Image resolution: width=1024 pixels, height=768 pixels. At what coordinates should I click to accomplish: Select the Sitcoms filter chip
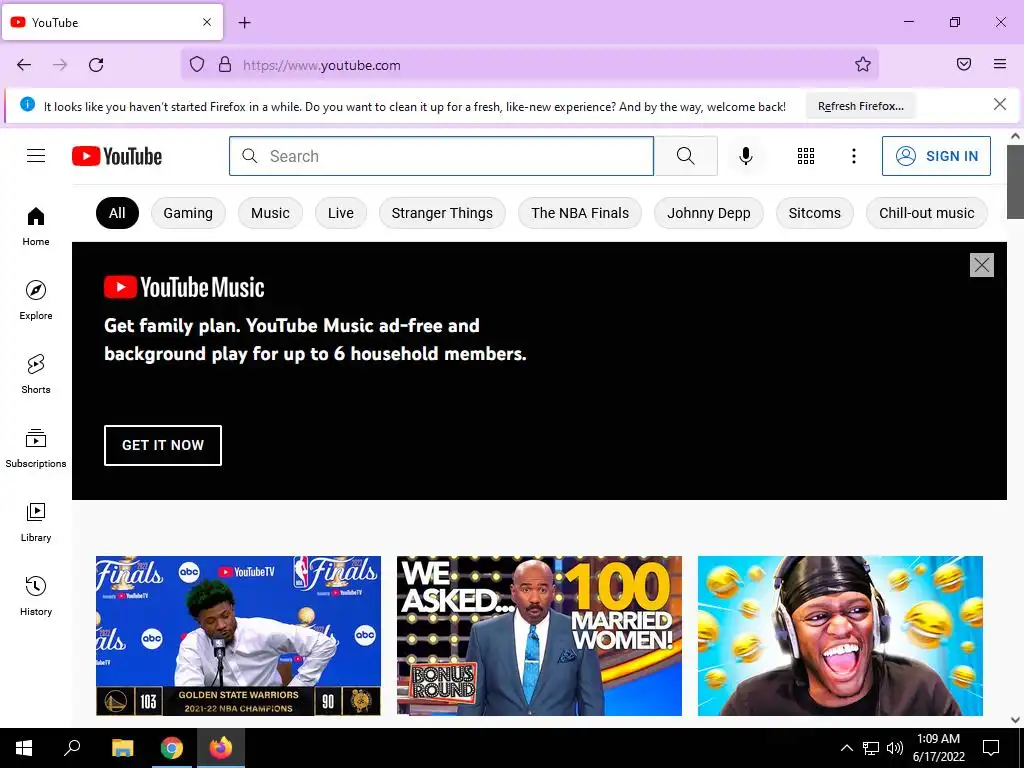pos(814,213)
